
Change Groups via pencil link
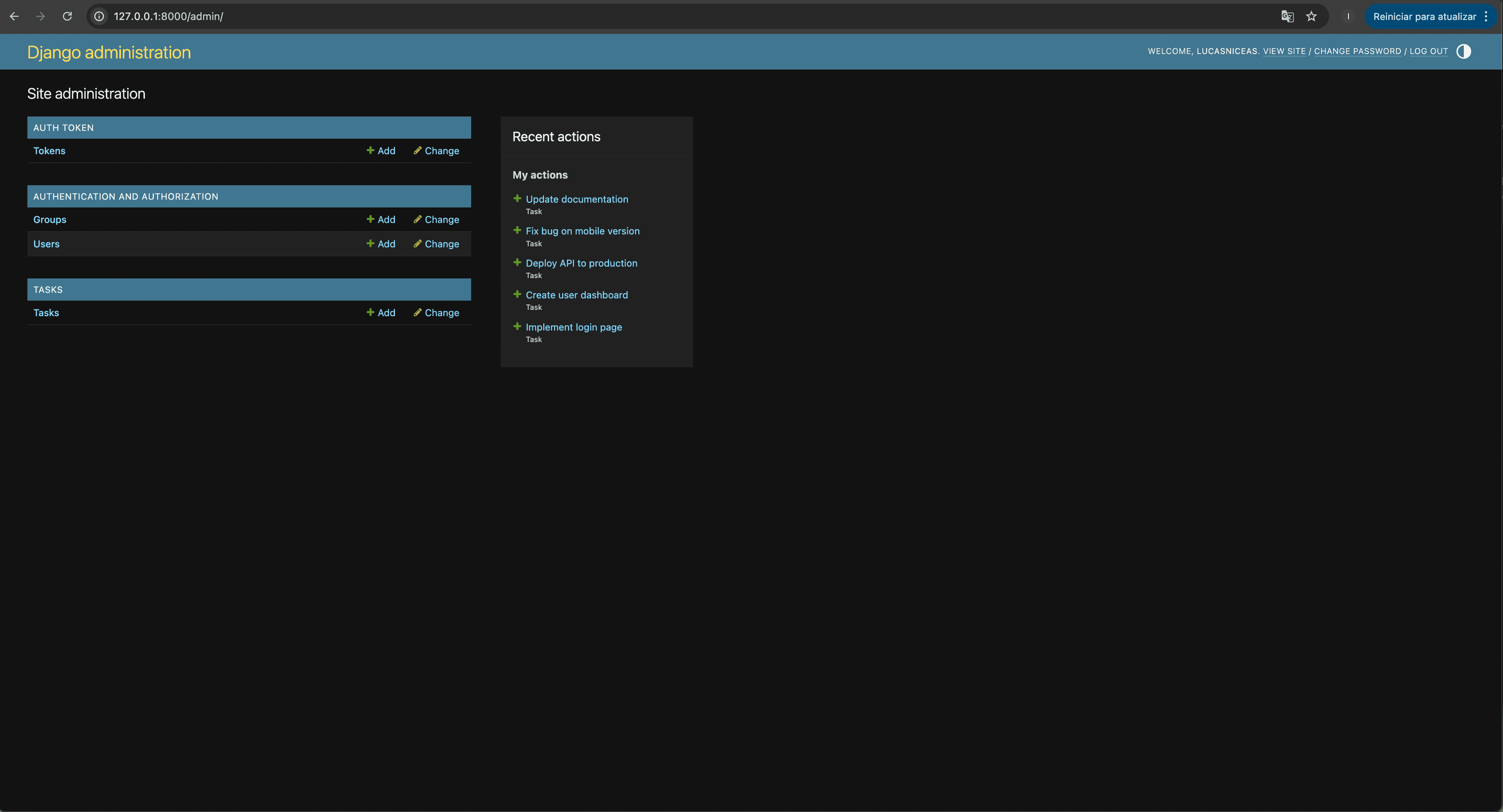(436, 219)
